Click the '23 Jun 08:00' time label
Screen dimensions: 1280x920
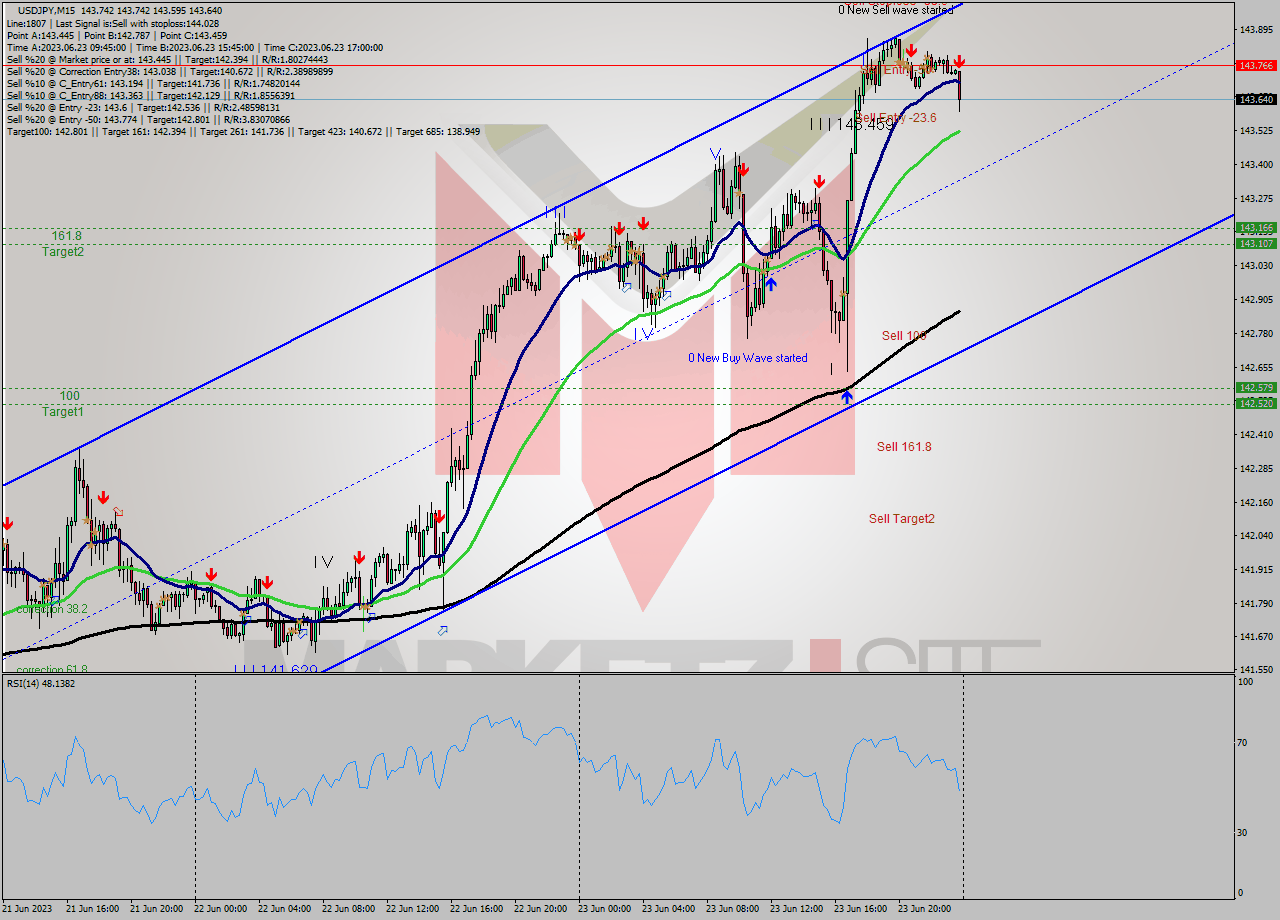pos(732,909)
